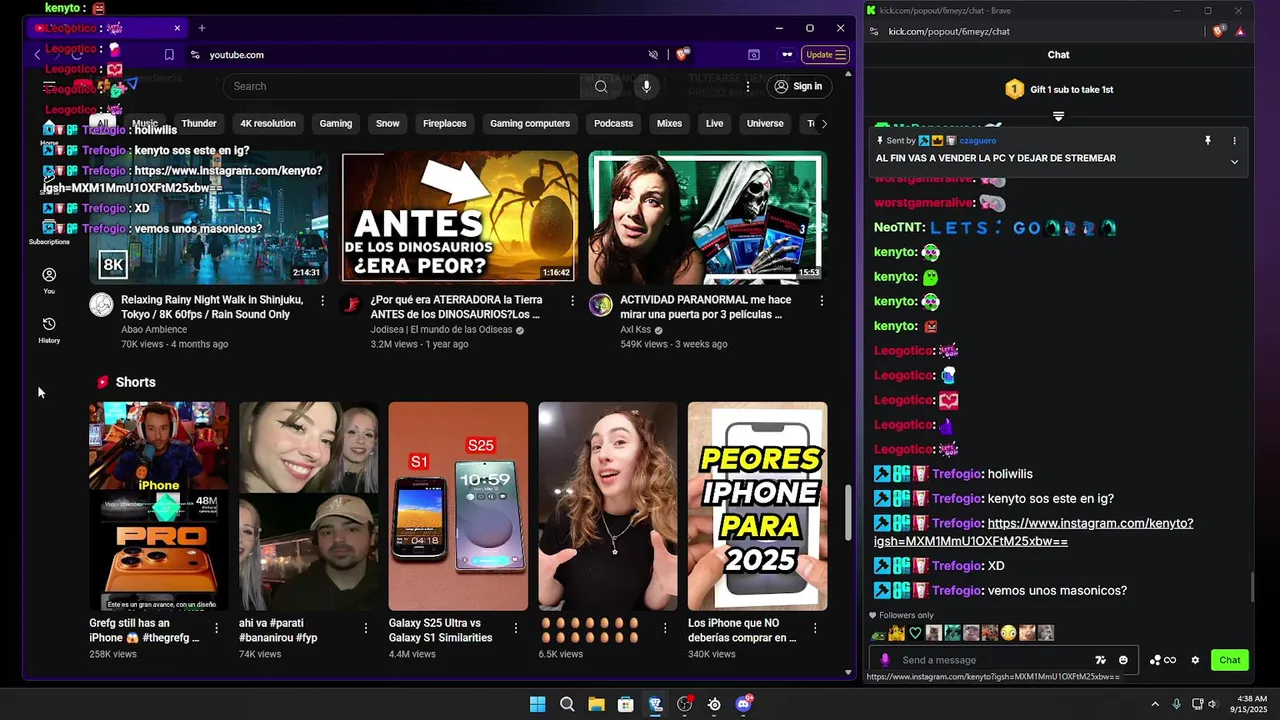Click the YouTube search magnifier button
1280x720 pixels.
(x=601, y=86)
